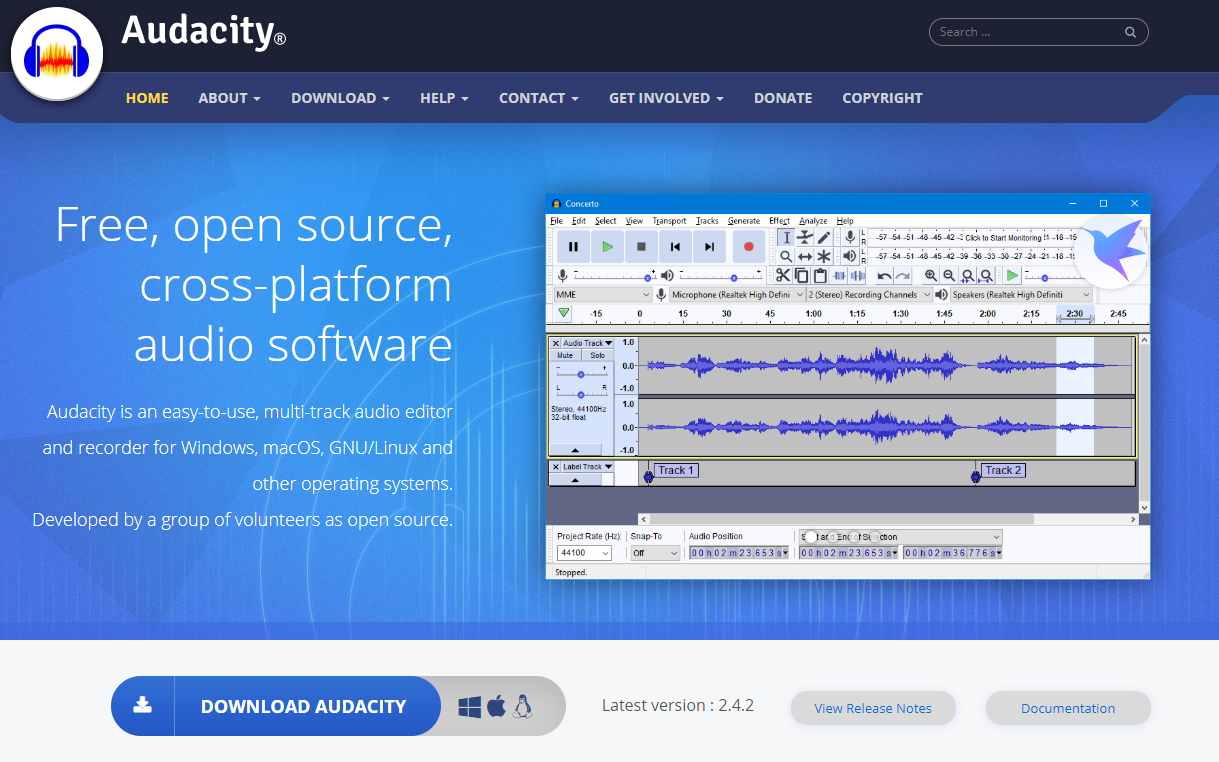Open the Transport menu
Image resolution: width=1219 pixels, height=762 pixels.
pyautogui.click(x=669, y=221)
